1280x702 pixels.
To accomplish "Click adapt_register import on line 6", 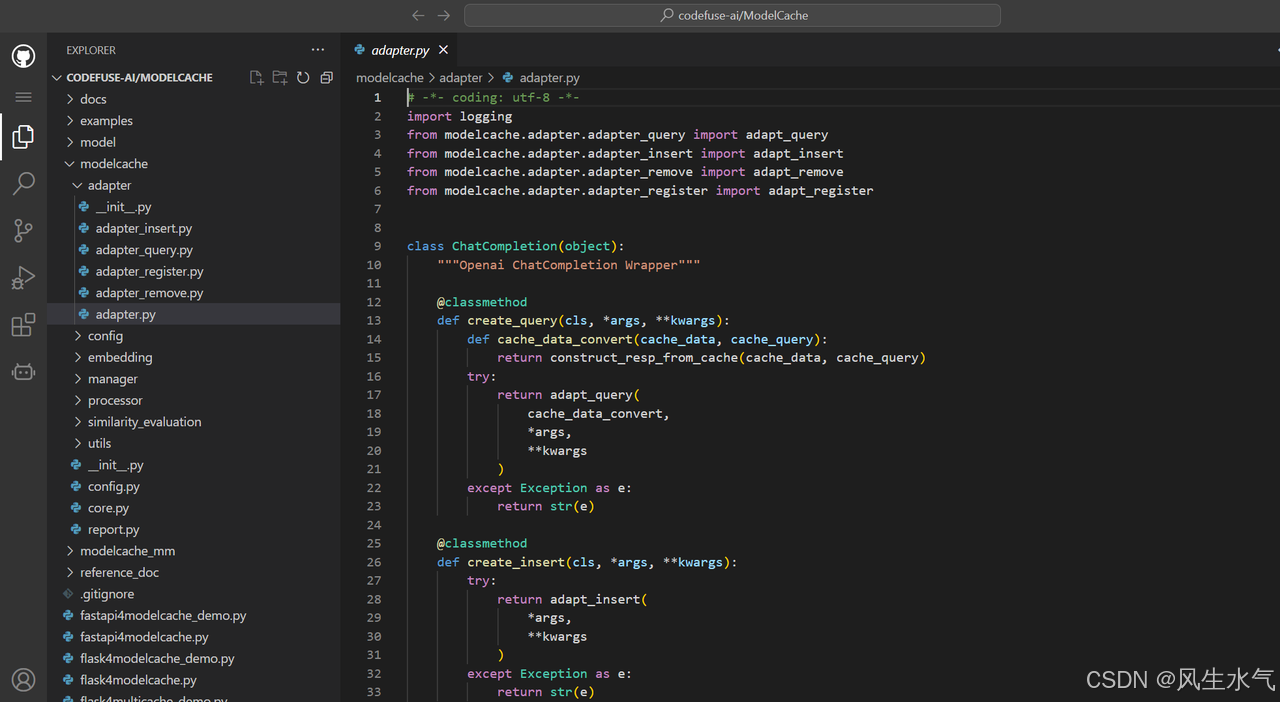I will click(x=821, y=190).
